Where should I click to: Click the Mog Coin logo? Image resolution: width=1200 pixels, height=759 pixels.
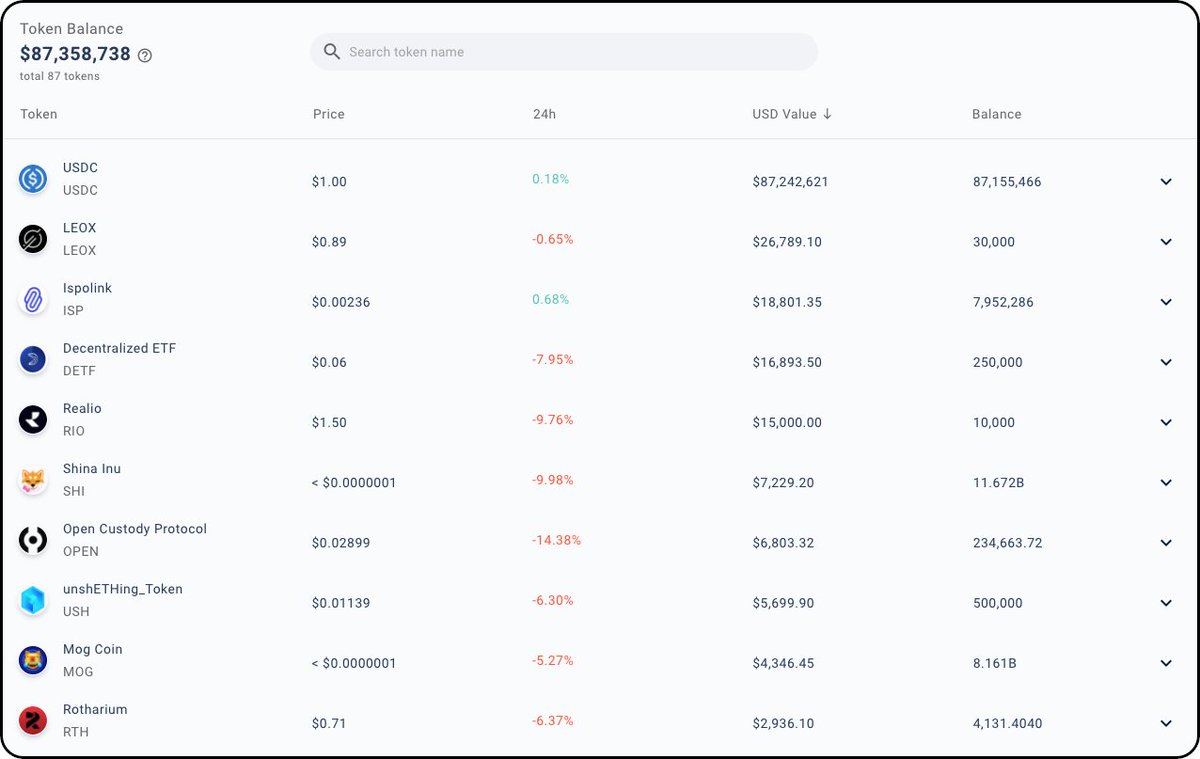point(33,660)
